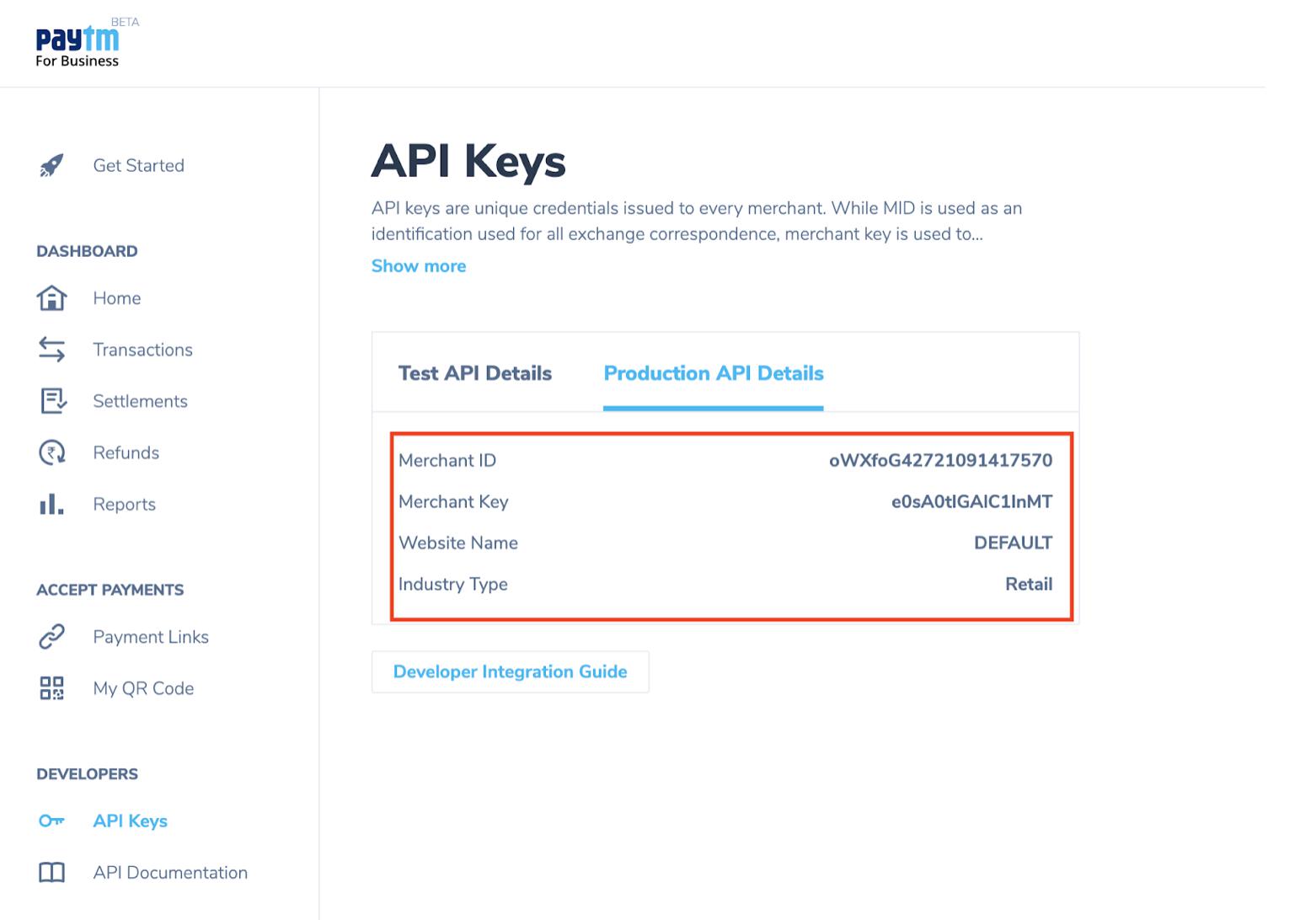Open Payment Links in the sidebar
This screenshot has height=920, width=1316.
[151, 637]
